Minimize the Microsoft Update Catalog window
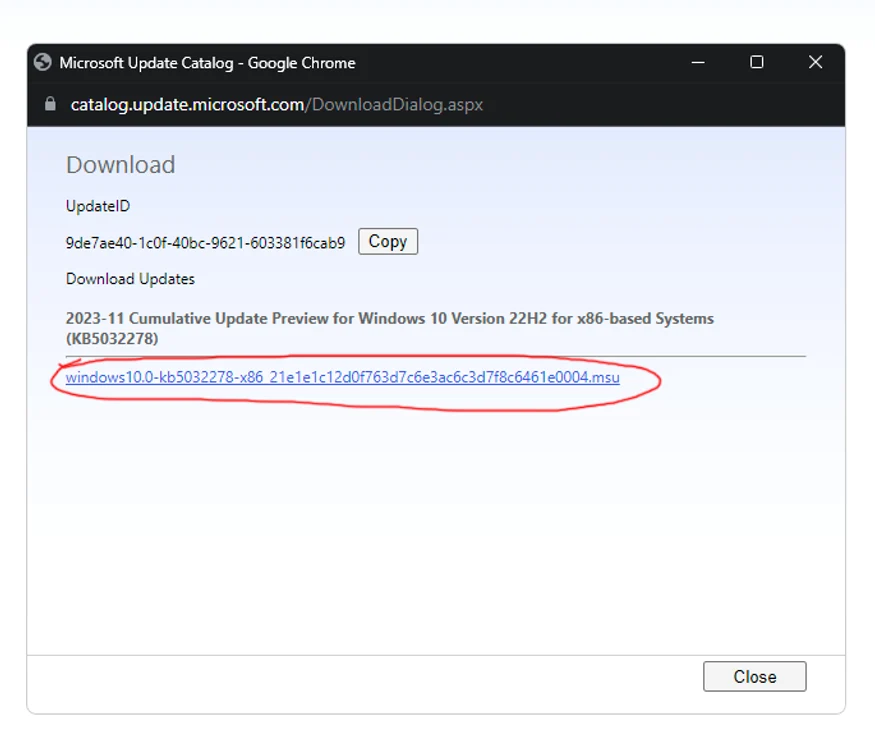This screenshot has width=875, height=750. 698,62
